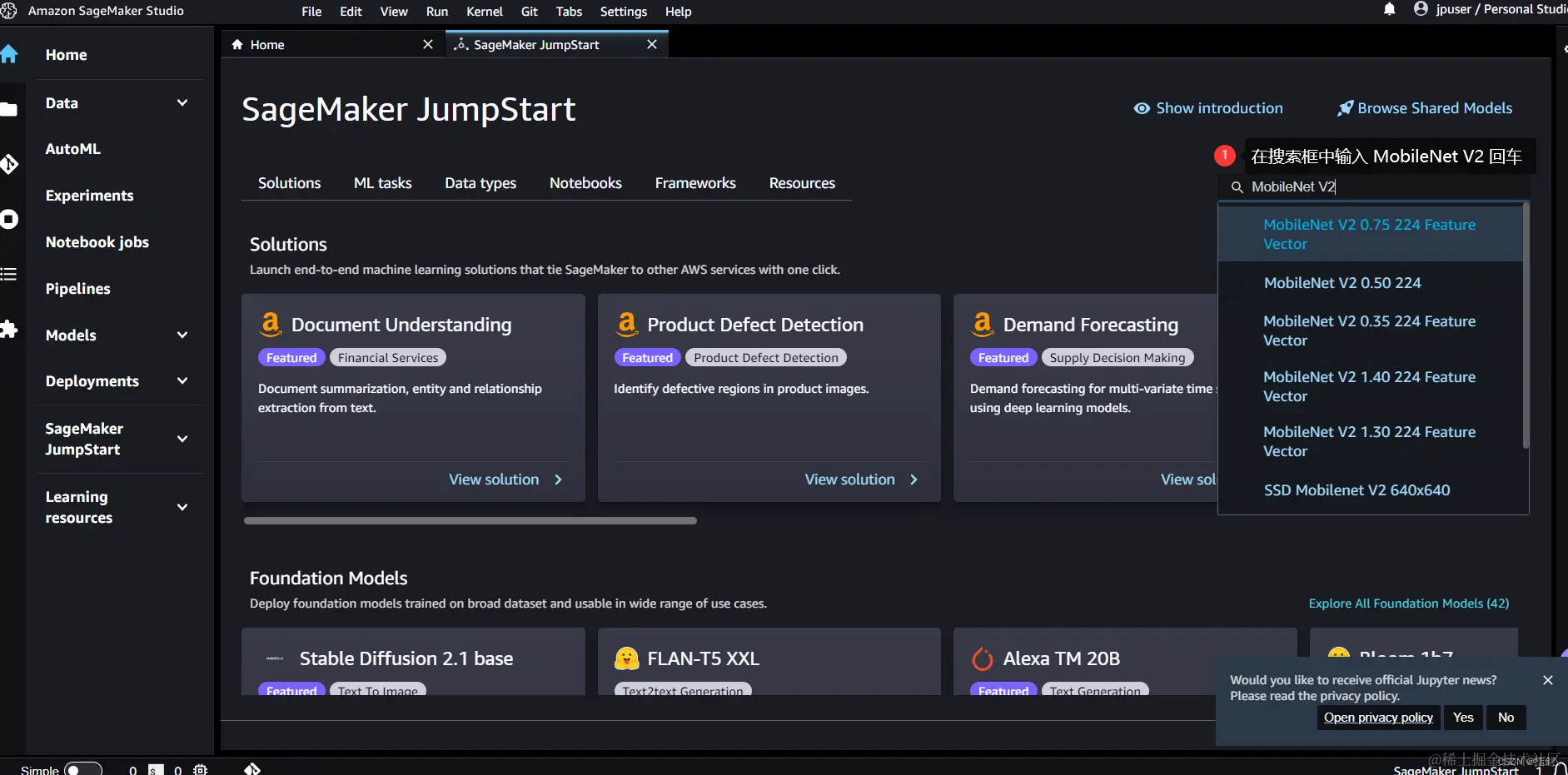Click the search magnifier icon
Image resolution: width=1568 pixels, height=775 pixels.
click(1237, 187)
